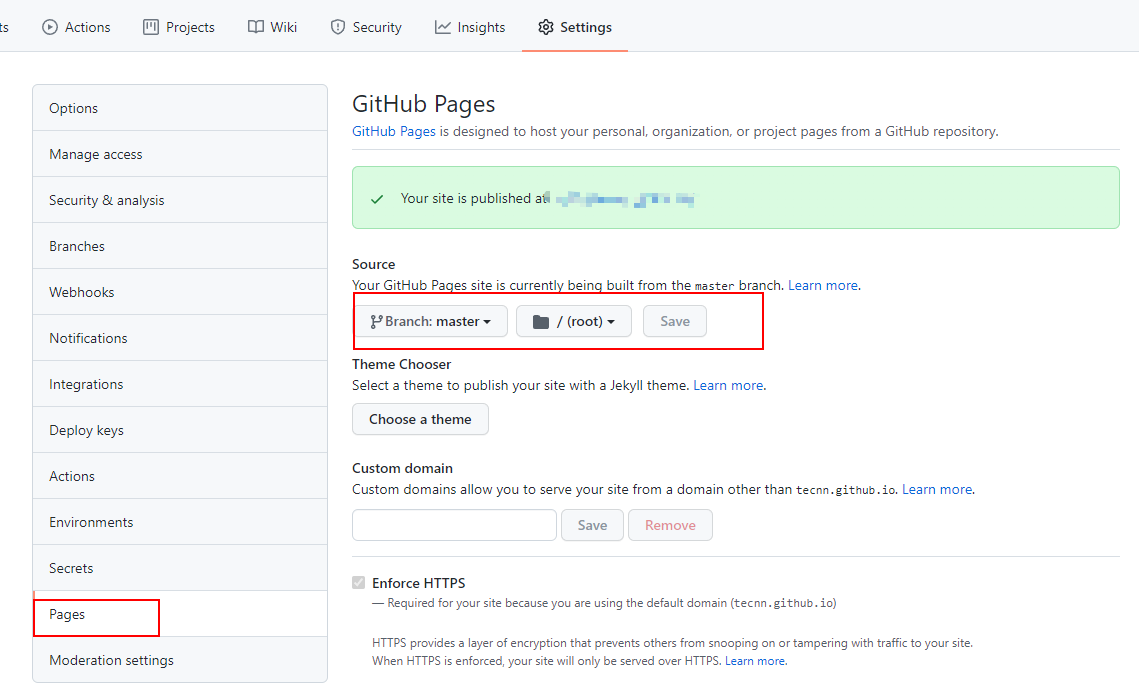
Task: Expand the Branch: master dropdown
Action: pyautogui.click(x=431, y=322)
